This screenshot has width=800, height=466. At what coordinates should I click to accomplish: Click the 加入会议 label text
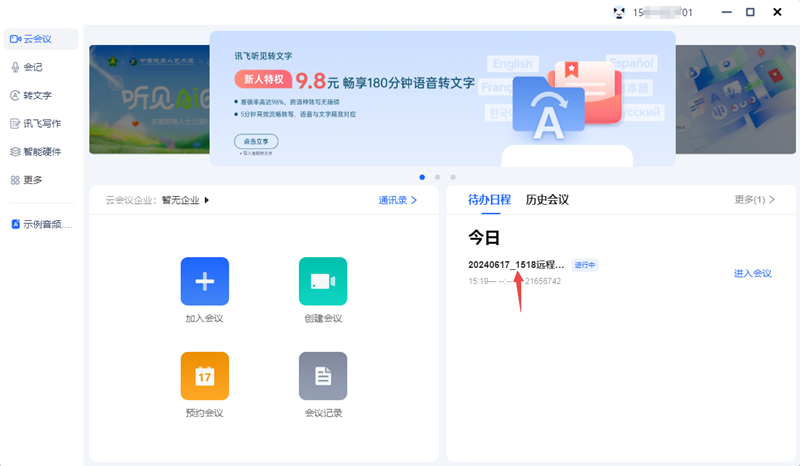204,318
